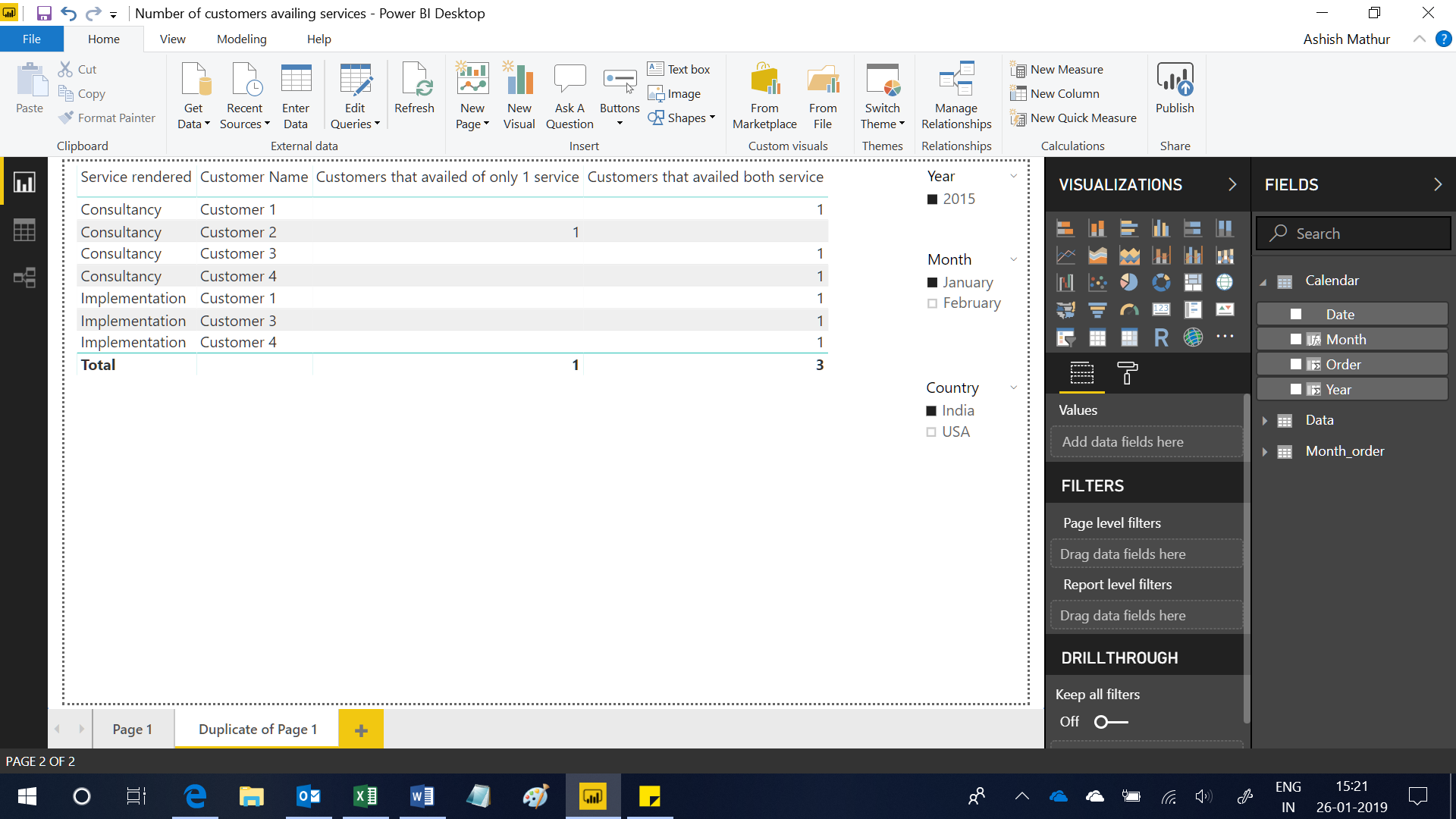Check USA in the Country slicer
The image size is (1456, 819).
pyautogui.click(x=931, y=432)
